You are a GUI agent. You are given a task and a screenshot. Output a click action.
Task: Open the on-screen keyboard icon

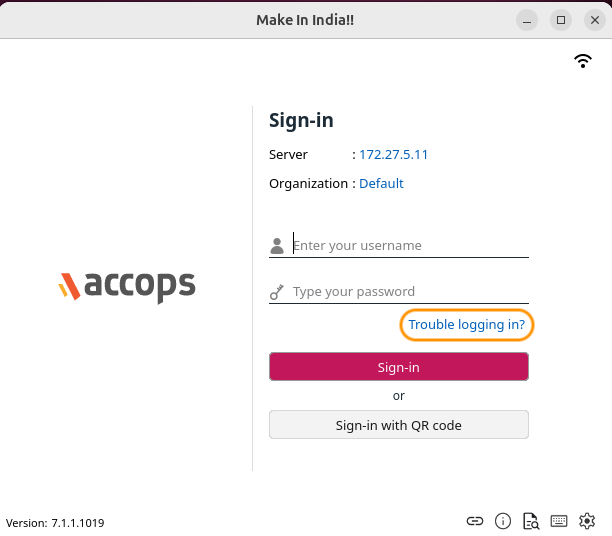[x=559, y=521]
